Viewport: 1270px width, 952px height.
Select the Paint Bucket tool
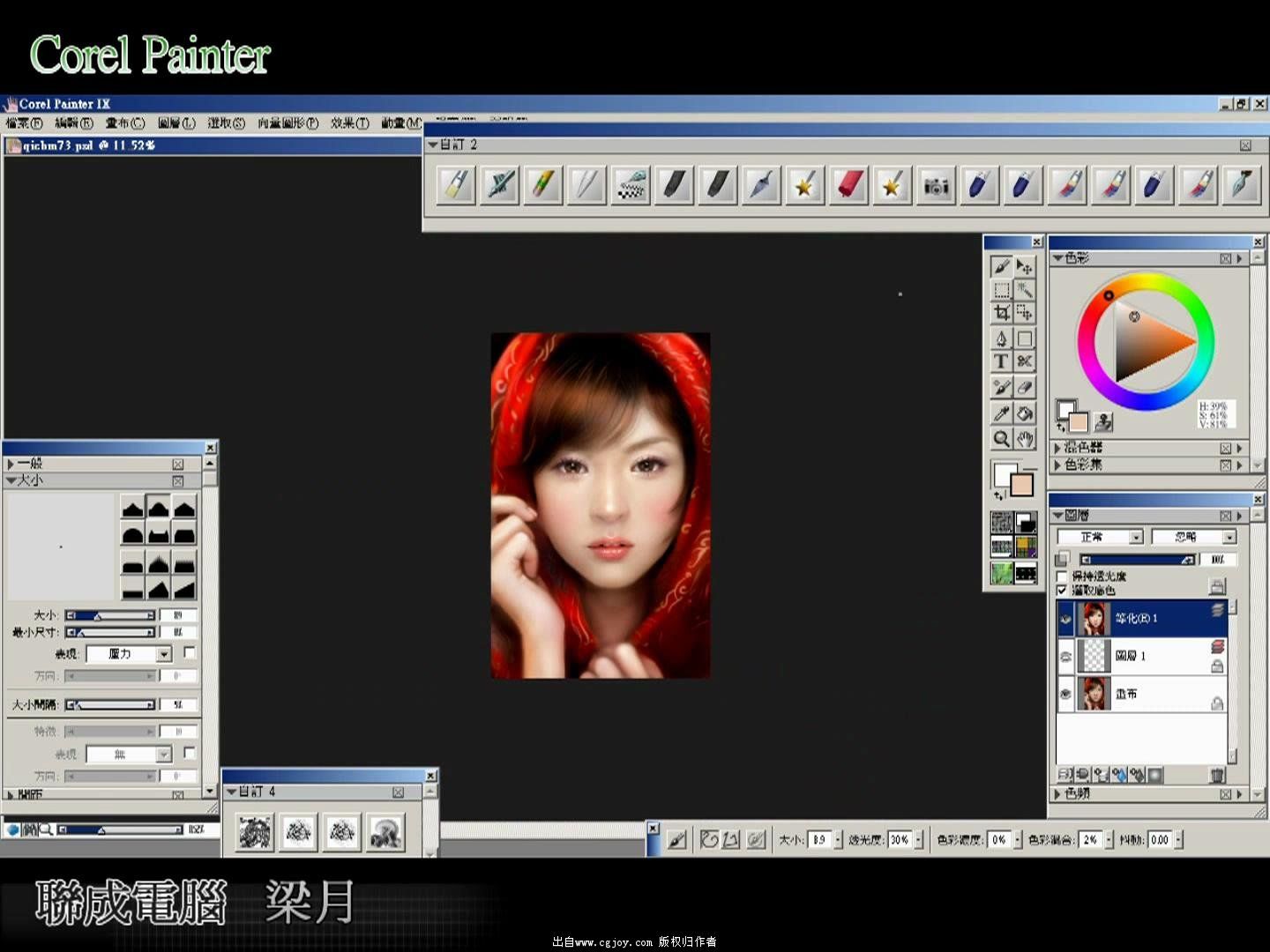(1025, 413)
